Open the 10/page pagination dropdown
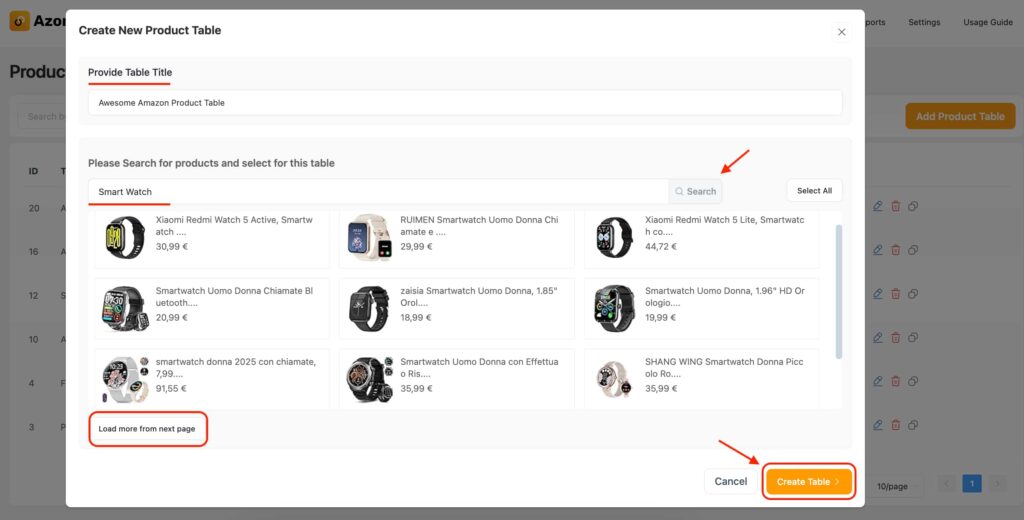Image resolution: width=1024 pixels, height=520 pixels. tap(896, 486)
